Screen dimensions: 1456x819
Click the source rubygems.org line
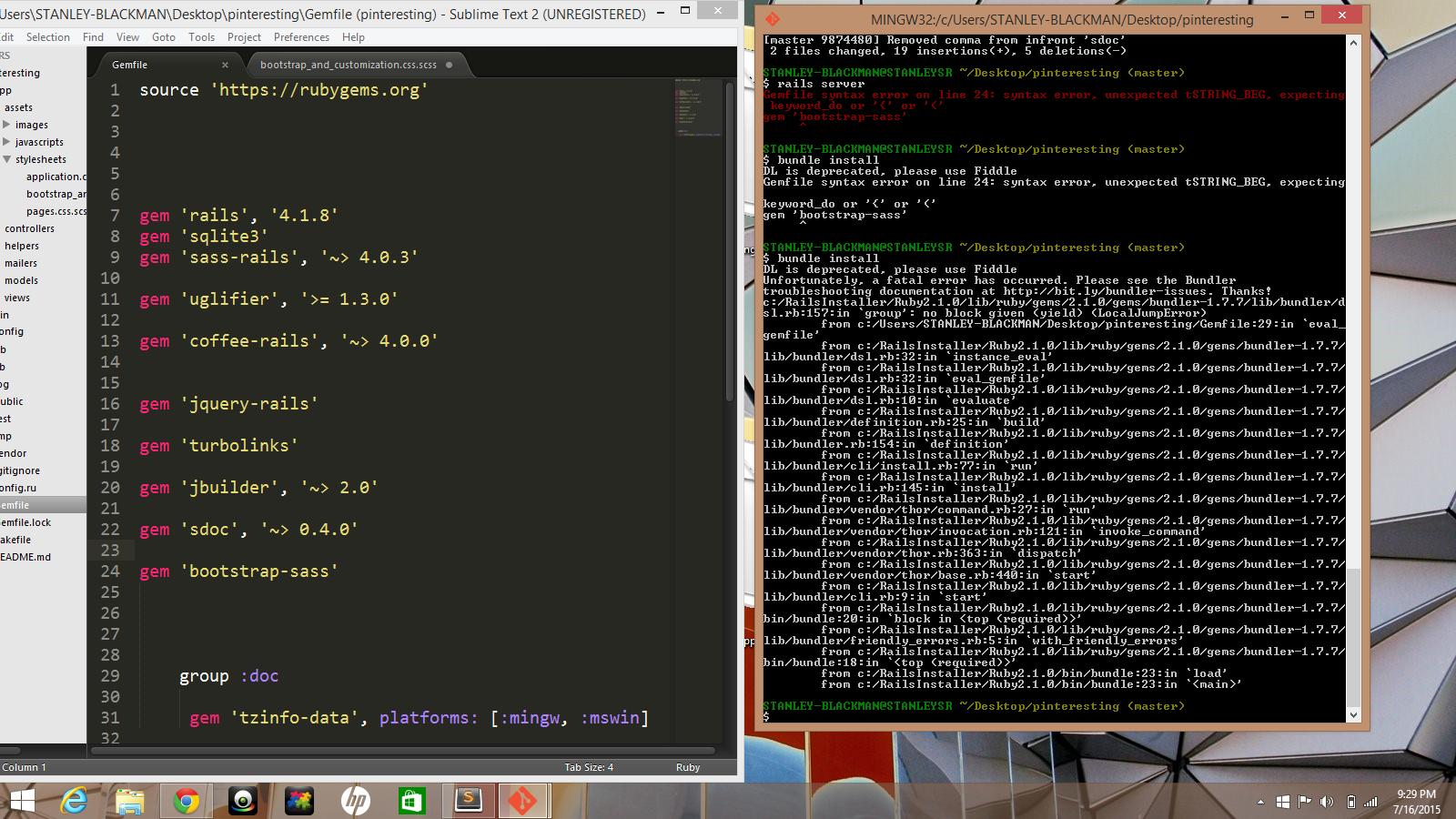point(283,90)
